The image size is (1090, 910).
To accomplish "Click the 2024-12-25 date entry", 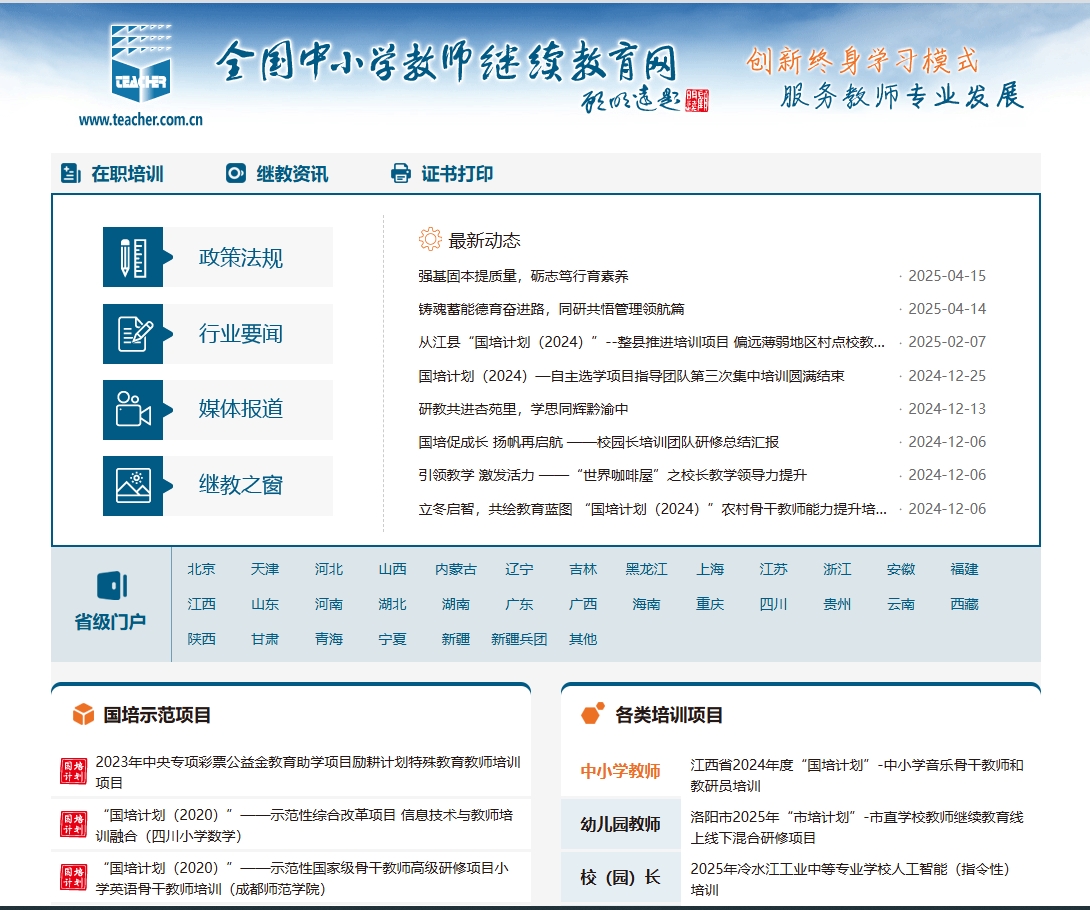I will coord(947,375).
